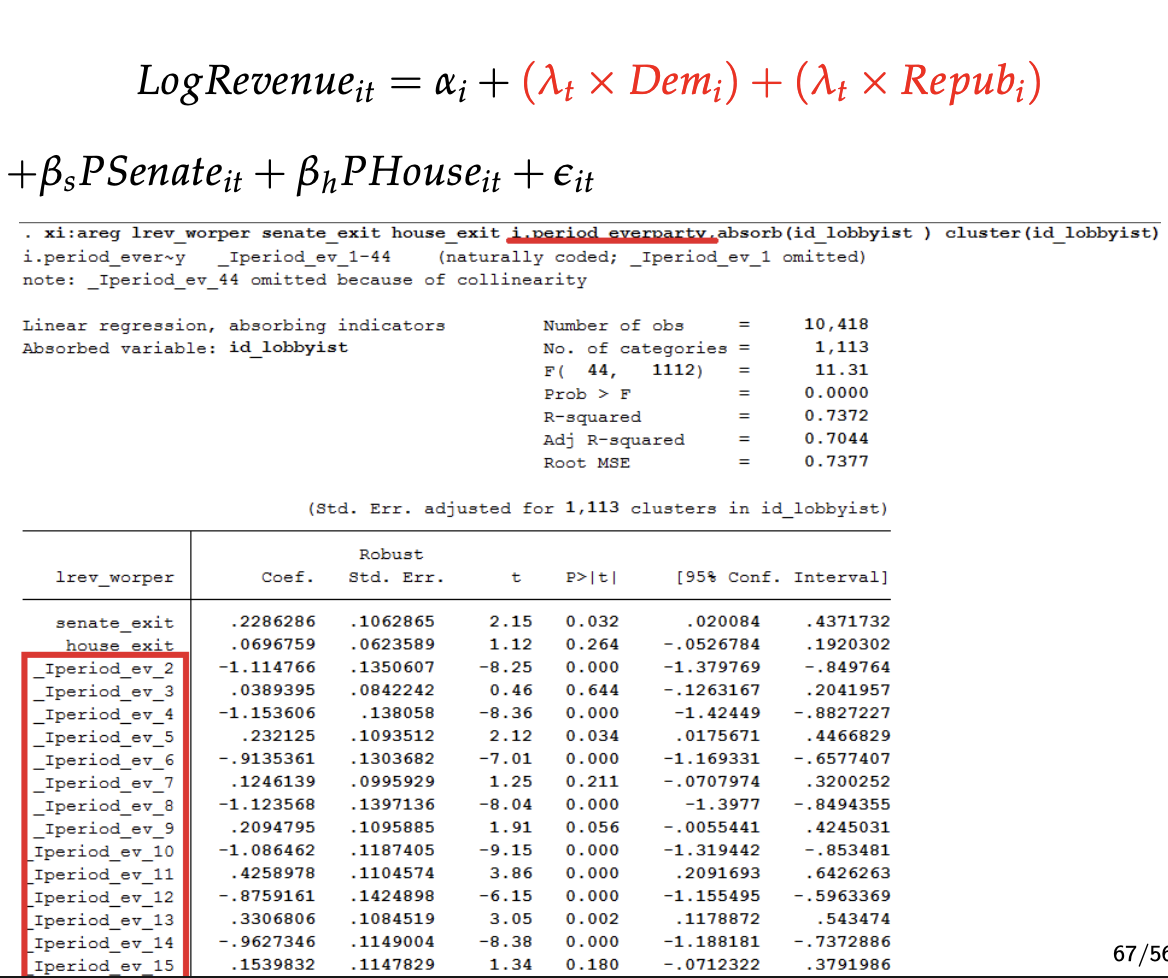Click the No. of categories value 1,113
Screen dimensions: 1168x978
tap(842, 347)
